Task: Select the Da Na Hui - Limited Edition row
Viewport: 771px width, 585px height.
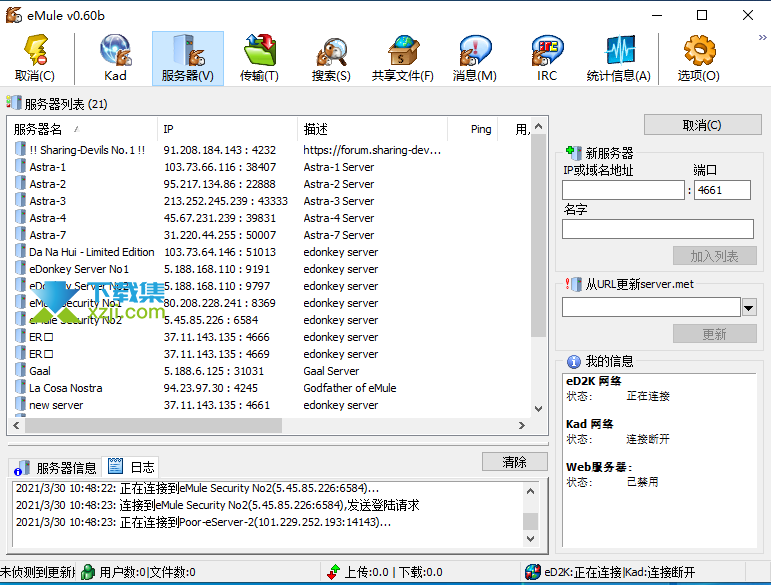Action: 269,252
